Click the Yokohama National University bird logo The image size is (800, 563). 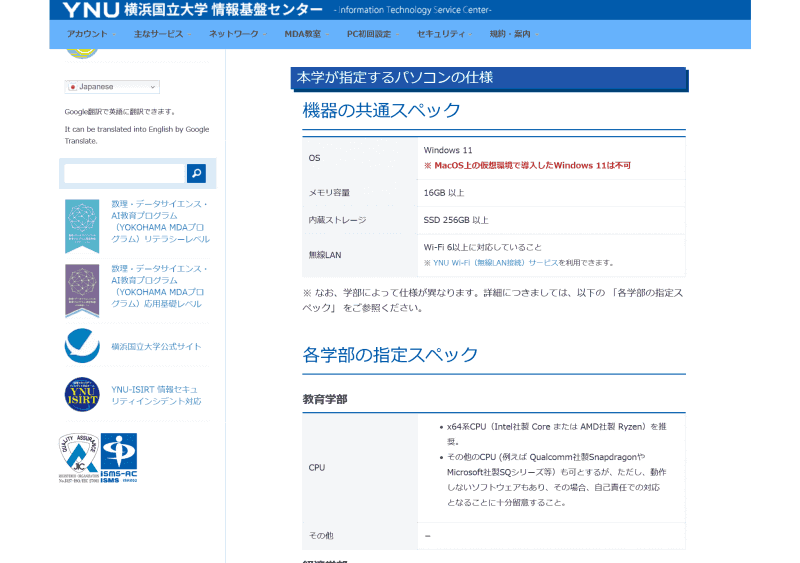[x=82, y=346]
